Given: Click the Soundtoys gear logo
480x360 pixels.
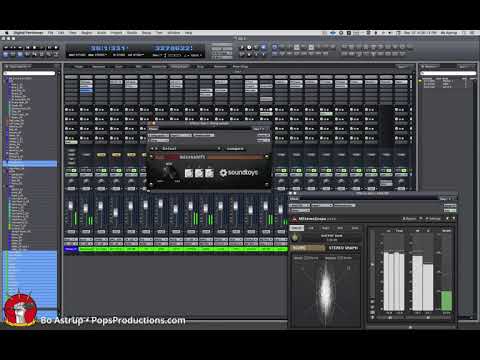Looking at the screenshot, I should pyautogui.click(x=223, y=173).
